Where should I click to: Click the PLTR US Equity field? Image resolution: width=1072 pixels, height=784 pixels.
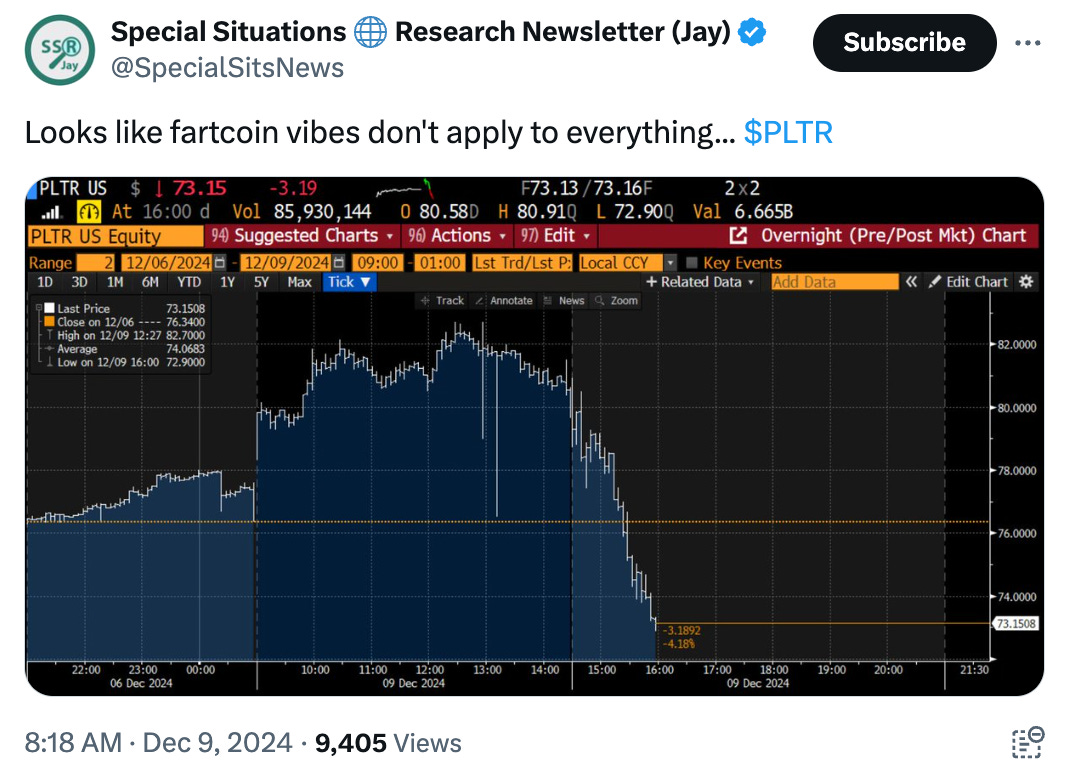pyautogui.click(x=115, y=236)
